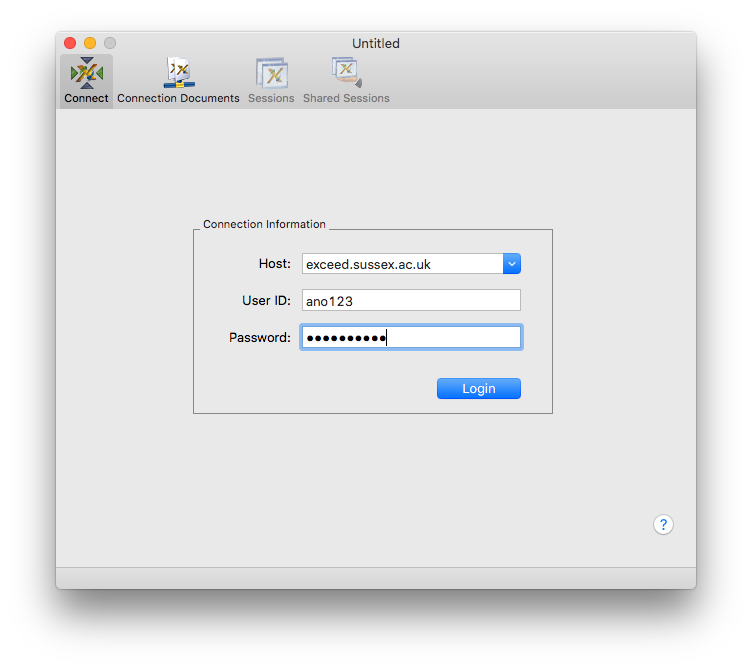Select the Connect toolbar icon
Viewport: 752px width, 669px height.
86,81
